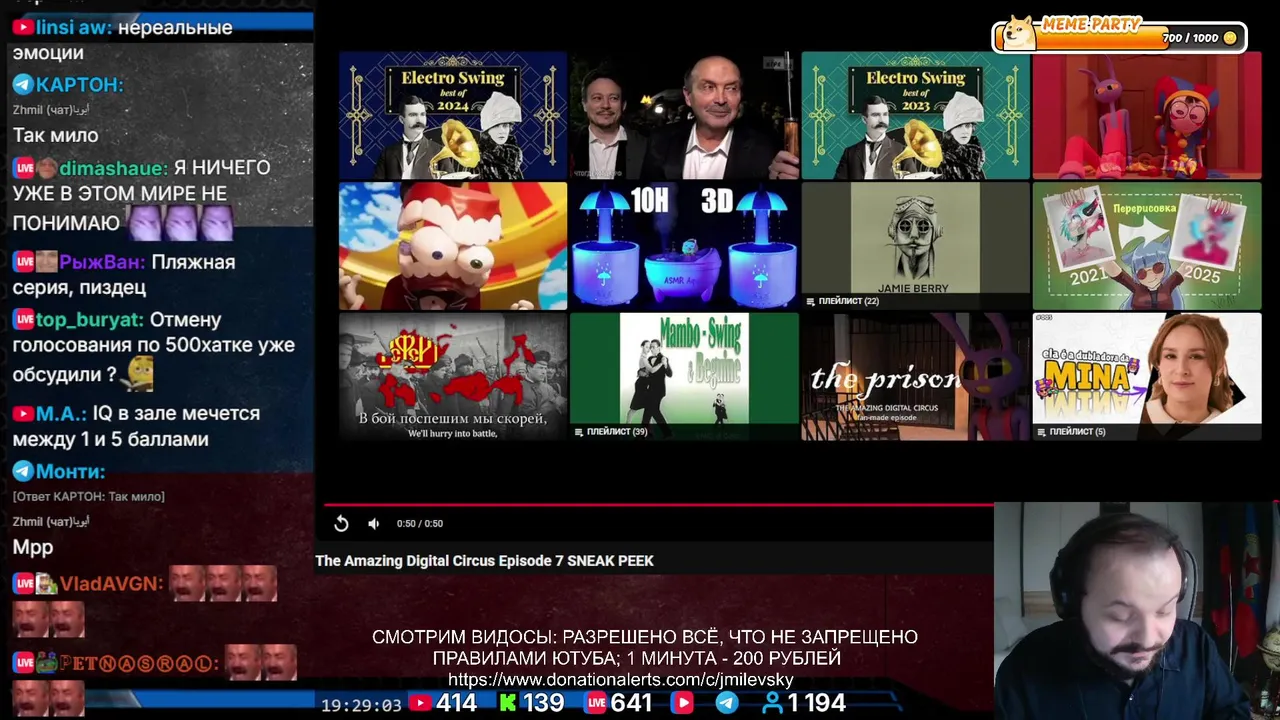Click the reply text 'Ответ КАРТОН: Так мило'

click(x=89, y=497)
